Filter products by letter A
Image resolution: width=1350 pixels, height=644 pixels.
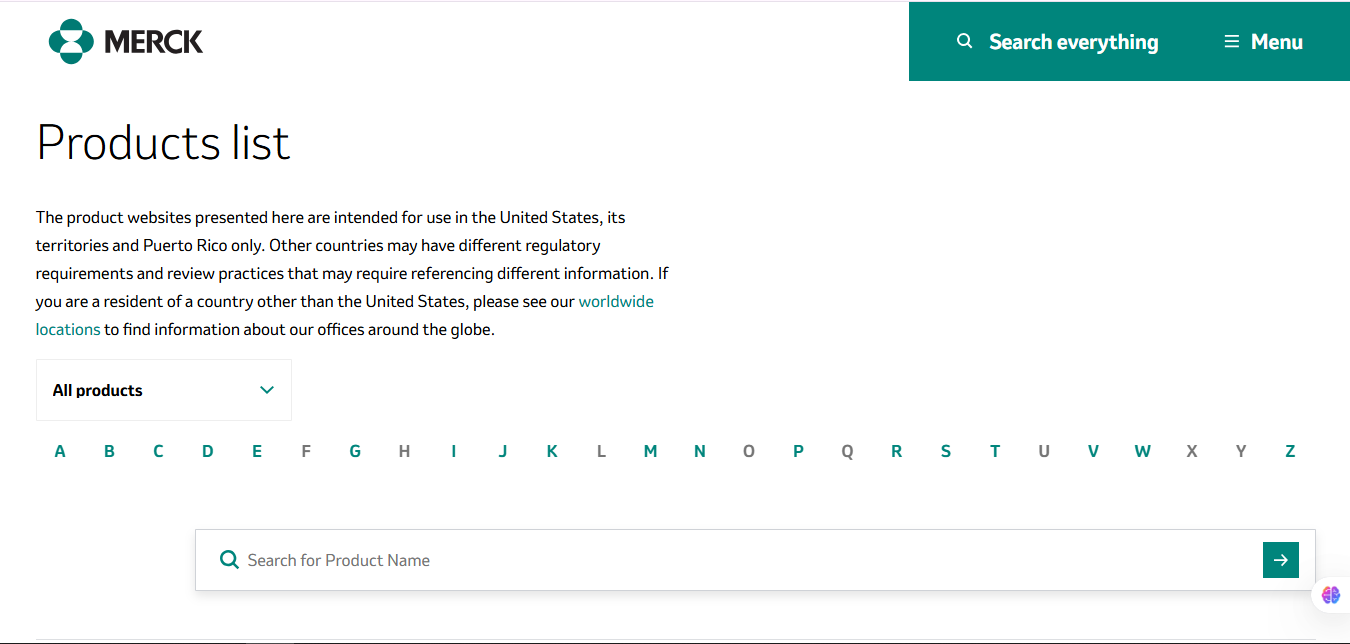pos(60,451)
